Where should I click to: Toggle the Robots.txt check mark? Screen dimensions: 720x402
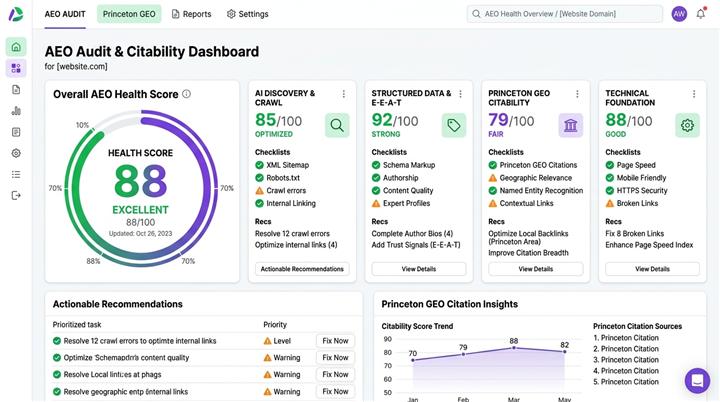(x=259, y=178)
